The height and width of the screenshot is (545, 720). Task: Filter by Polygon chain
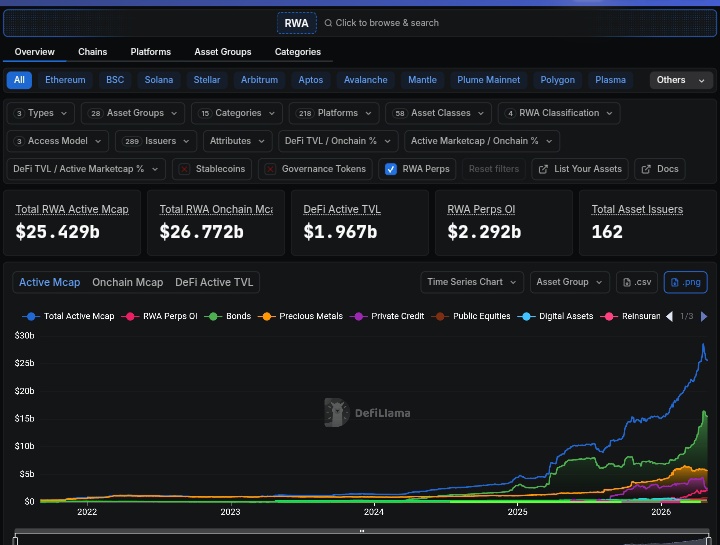click(557, 80)
